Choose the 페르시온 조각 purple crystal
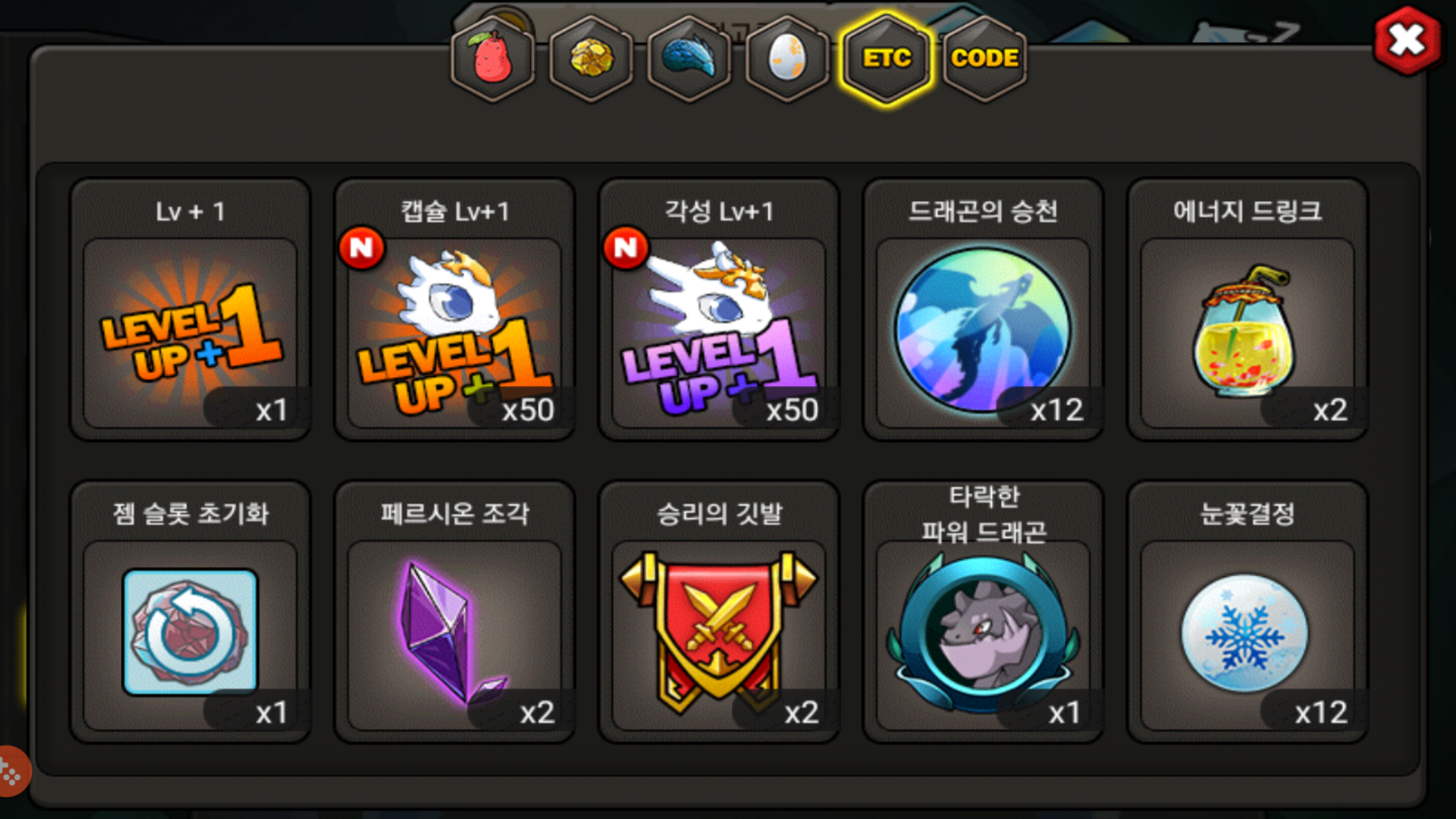The width and height of the screenshot is (1456, 819). tap(455, 612)
